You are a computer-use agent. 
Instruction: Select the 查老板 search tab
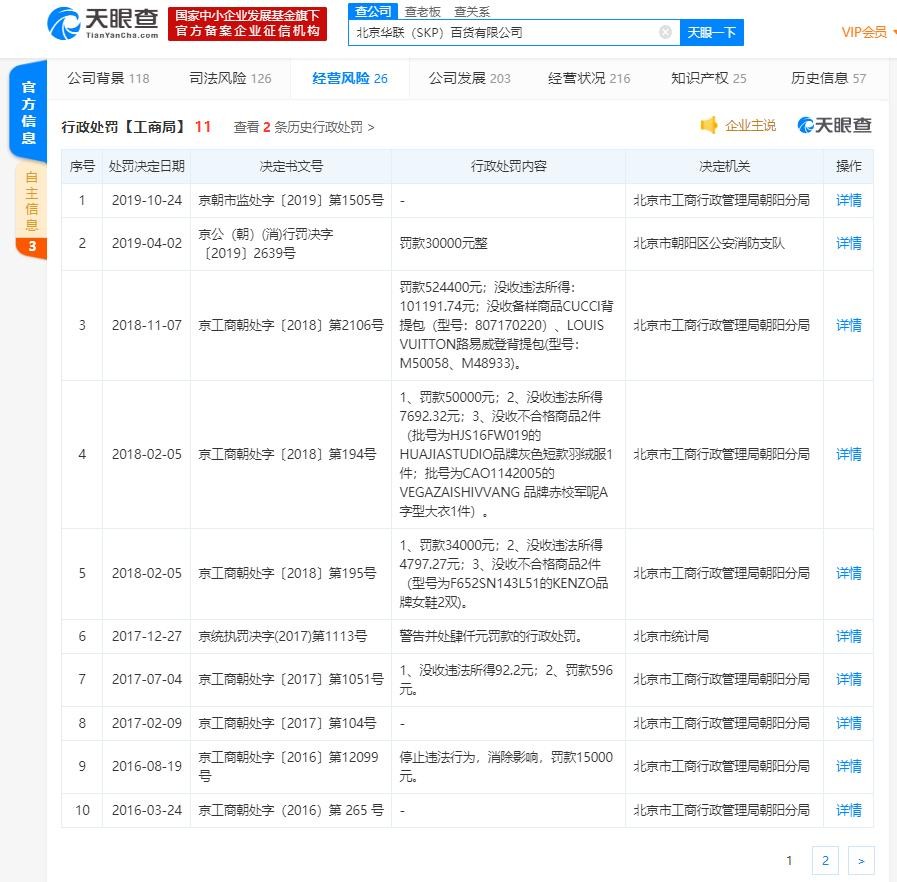[423, 11]
